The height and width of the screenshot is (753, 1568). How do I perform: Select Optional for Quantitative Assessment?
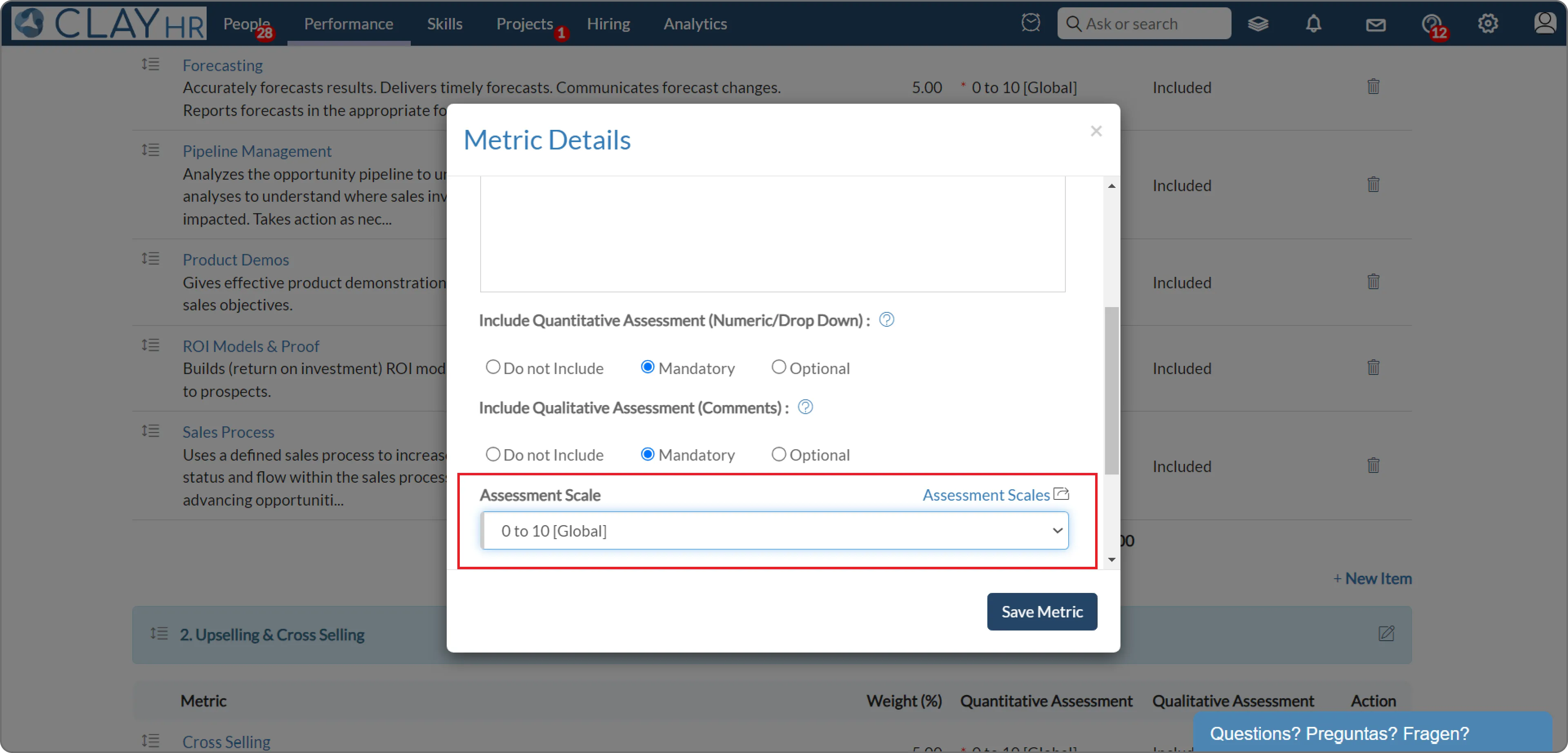coord(778,367)
